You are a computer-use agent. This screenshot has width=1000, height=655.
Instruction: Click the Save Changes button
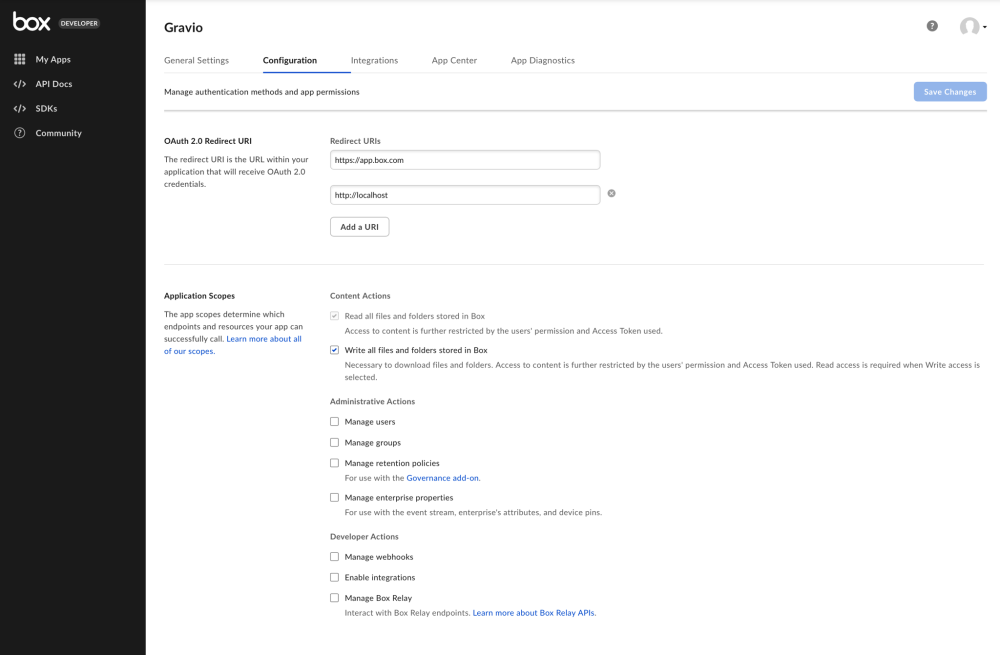949,91
